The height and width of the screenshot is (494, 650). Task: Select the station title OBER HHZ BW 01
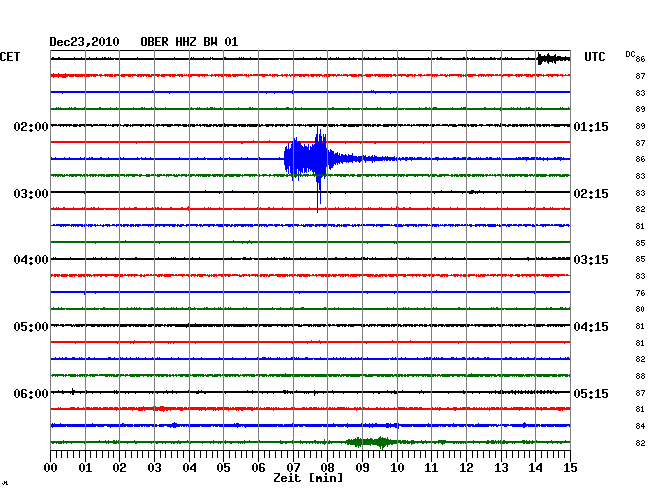pyautogui.click(x=189, y=42)
